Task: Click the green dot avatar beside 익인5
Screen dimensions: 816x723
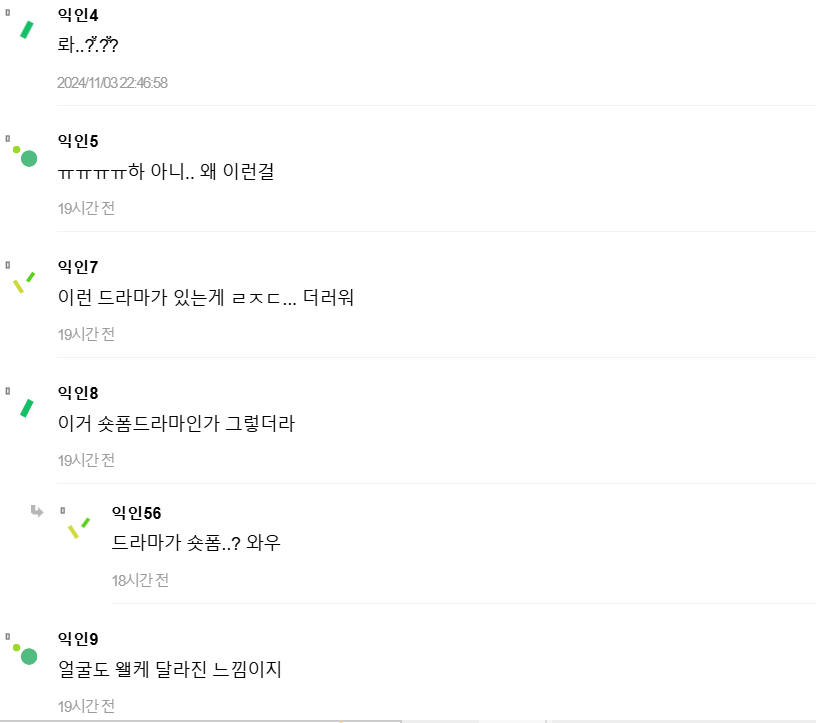Action: pos(27,158)
